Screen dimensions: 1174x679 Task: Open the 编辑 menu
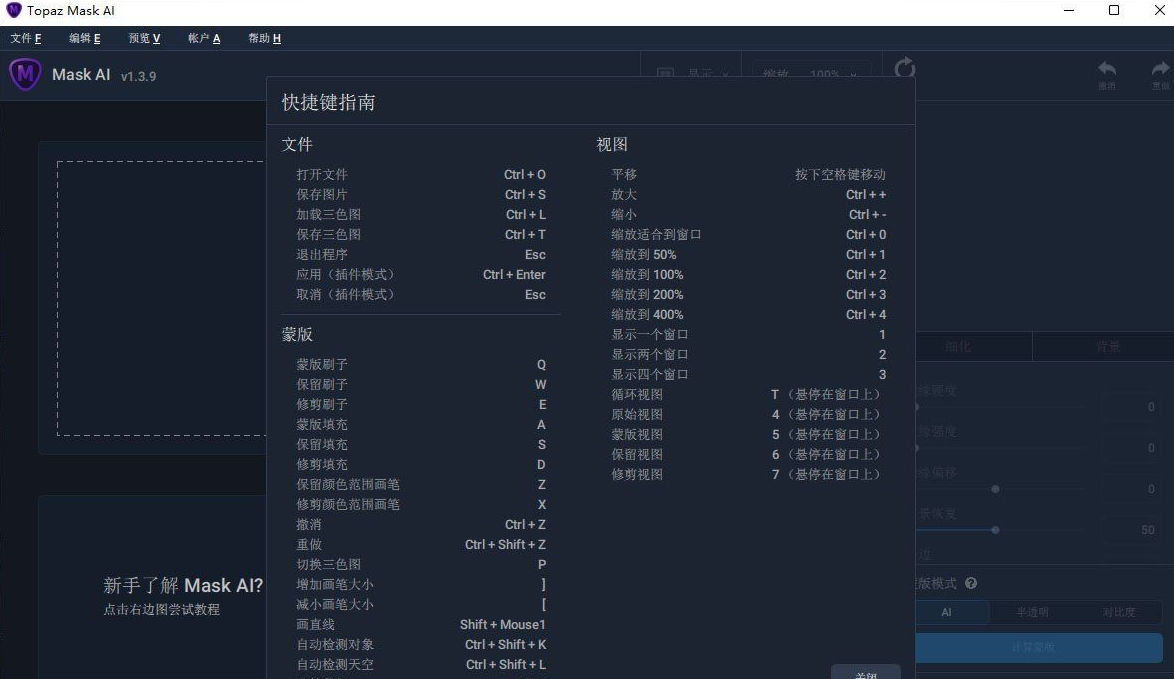(x=85, y=38)
